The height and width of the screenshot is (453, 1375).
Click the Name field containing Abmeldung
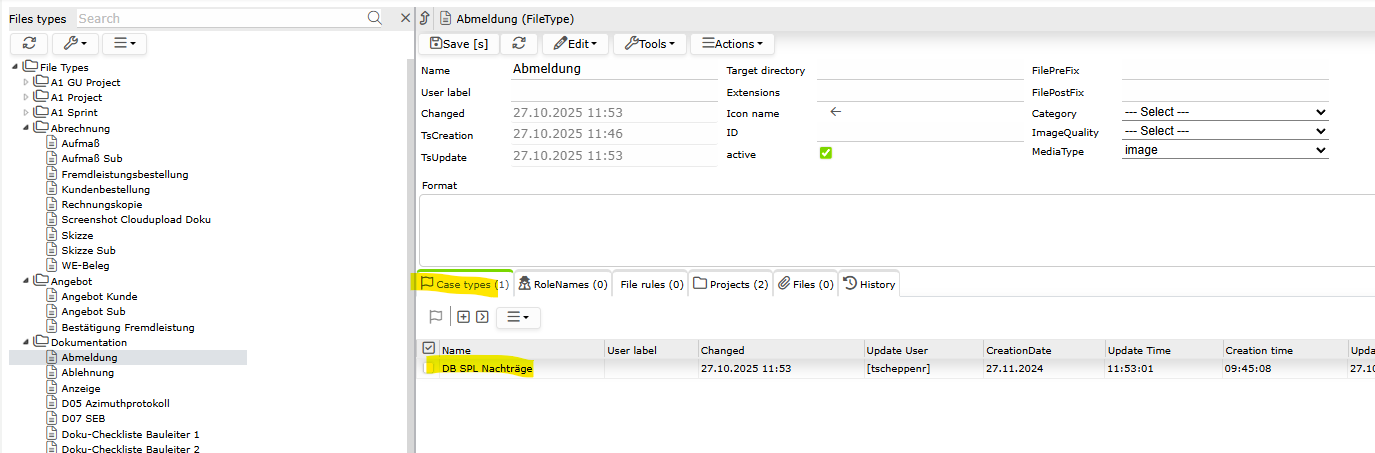pyautogui.click(x=613, y=69)
